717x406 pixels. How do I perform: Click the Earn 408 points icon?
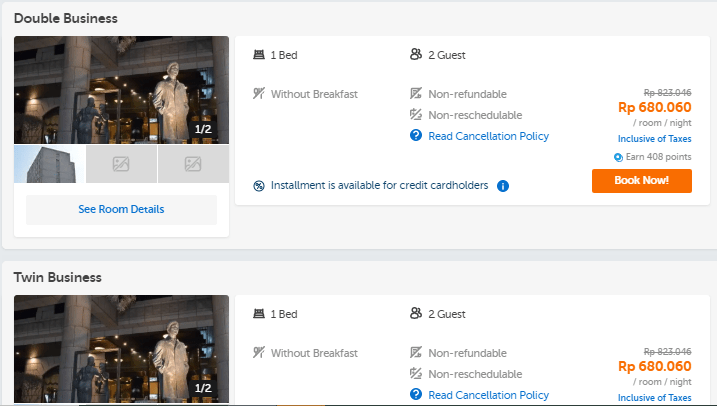[x=618, y=157]
